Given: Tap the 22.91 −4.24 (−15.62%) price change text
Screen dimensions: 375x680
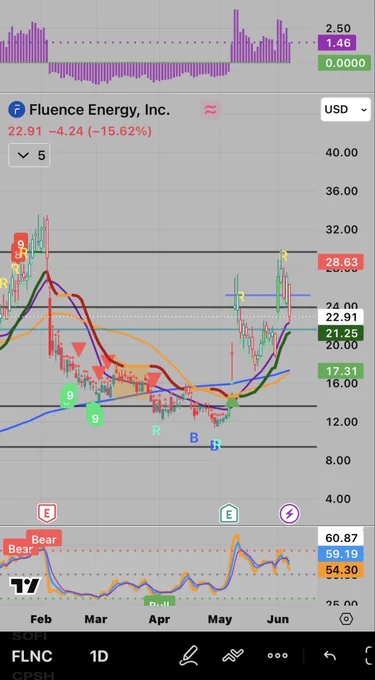Looking at the screenshot, I should click(80, 131).
